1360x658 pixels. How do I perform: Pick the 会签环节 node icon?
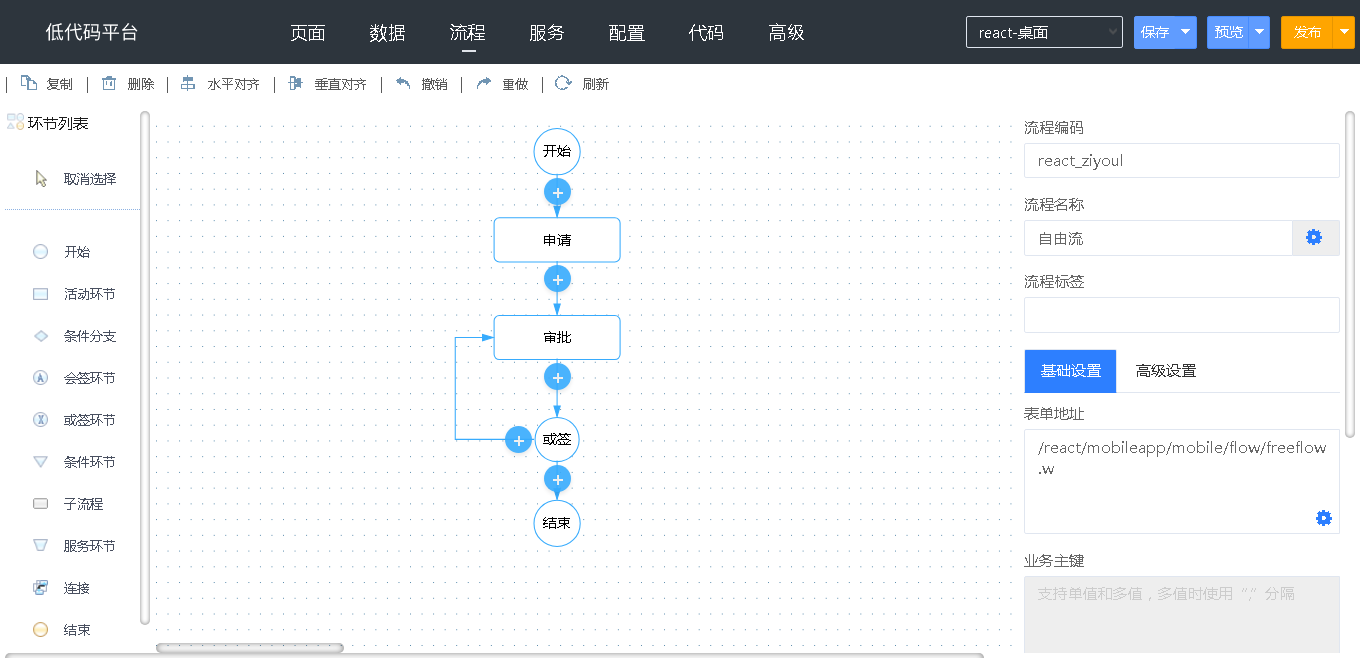pyautogui.click(x=41, y=378)
